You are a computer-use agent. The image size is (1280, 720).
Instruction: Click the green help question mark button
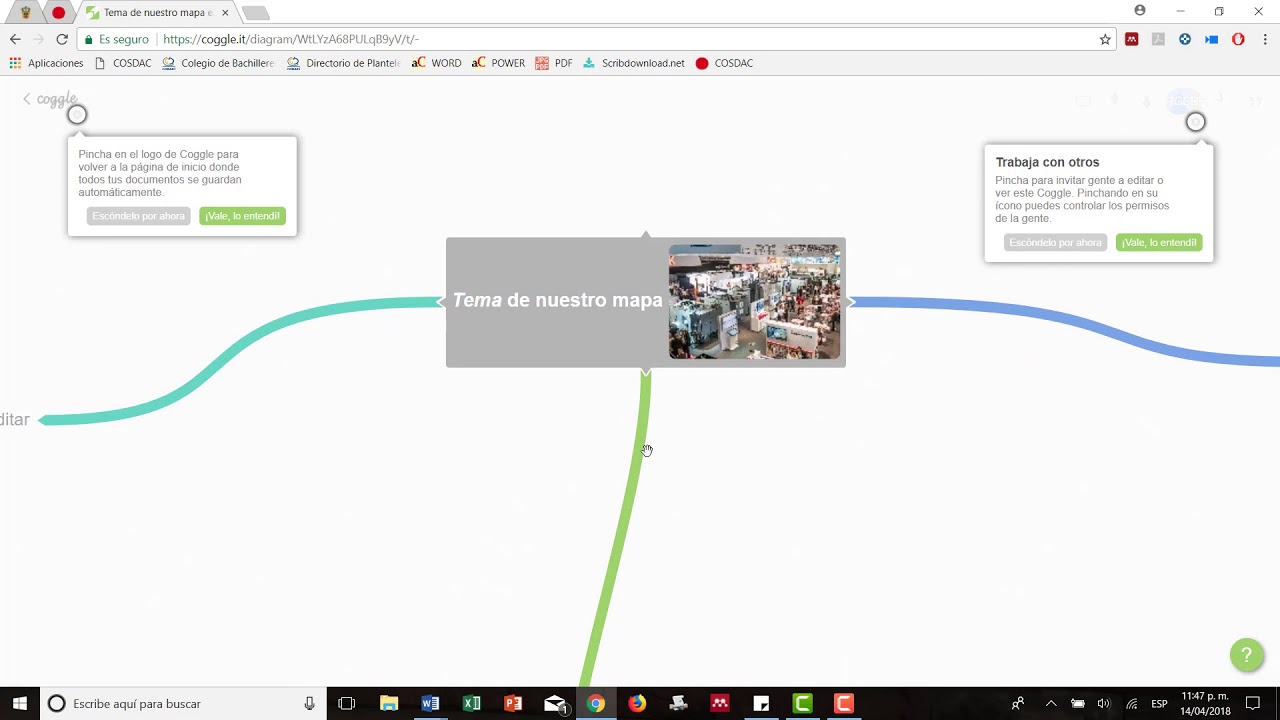1246,655
